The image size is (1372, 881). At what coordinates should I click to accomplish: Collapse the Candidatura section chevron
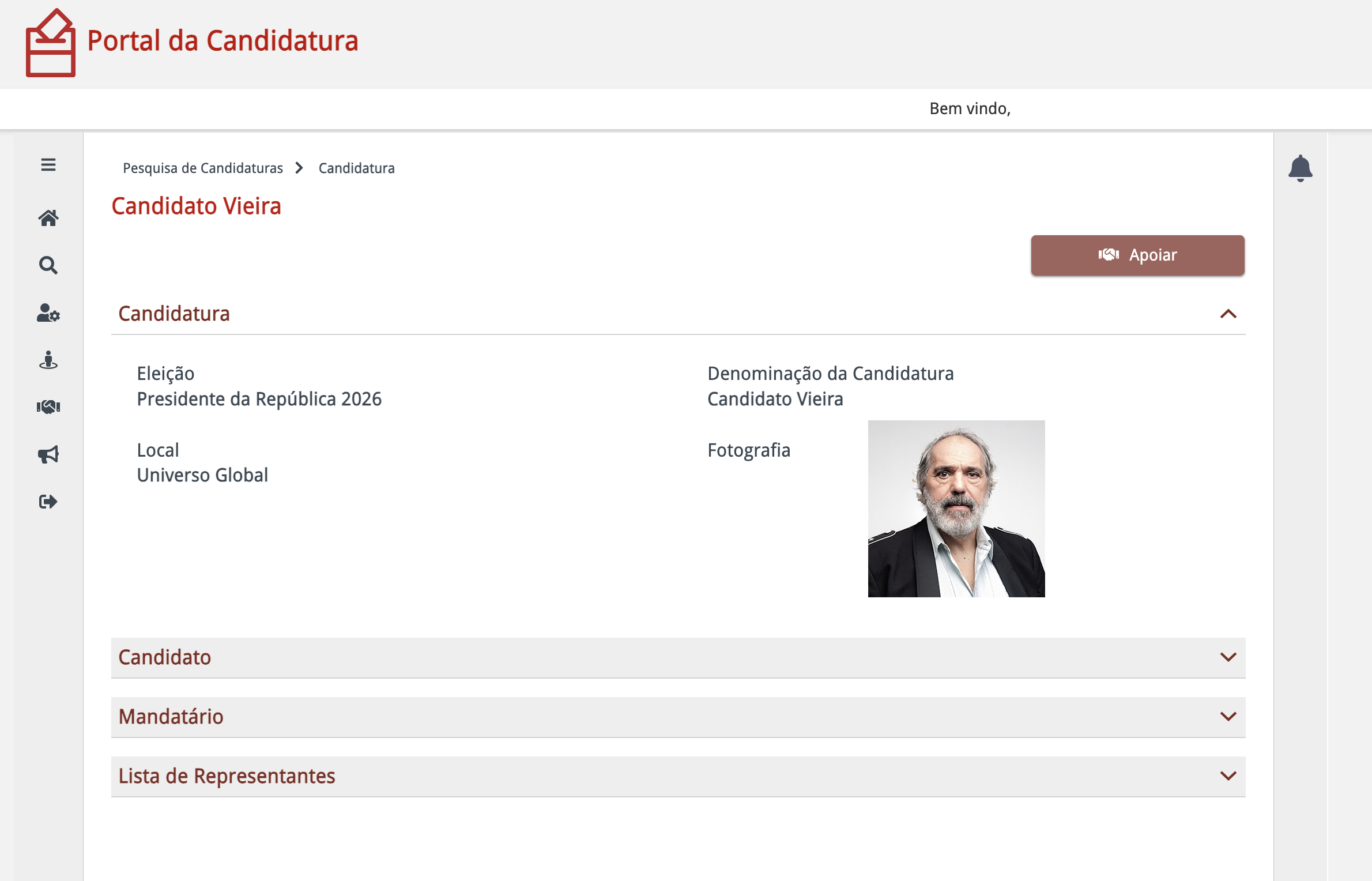coord(1228,314)
